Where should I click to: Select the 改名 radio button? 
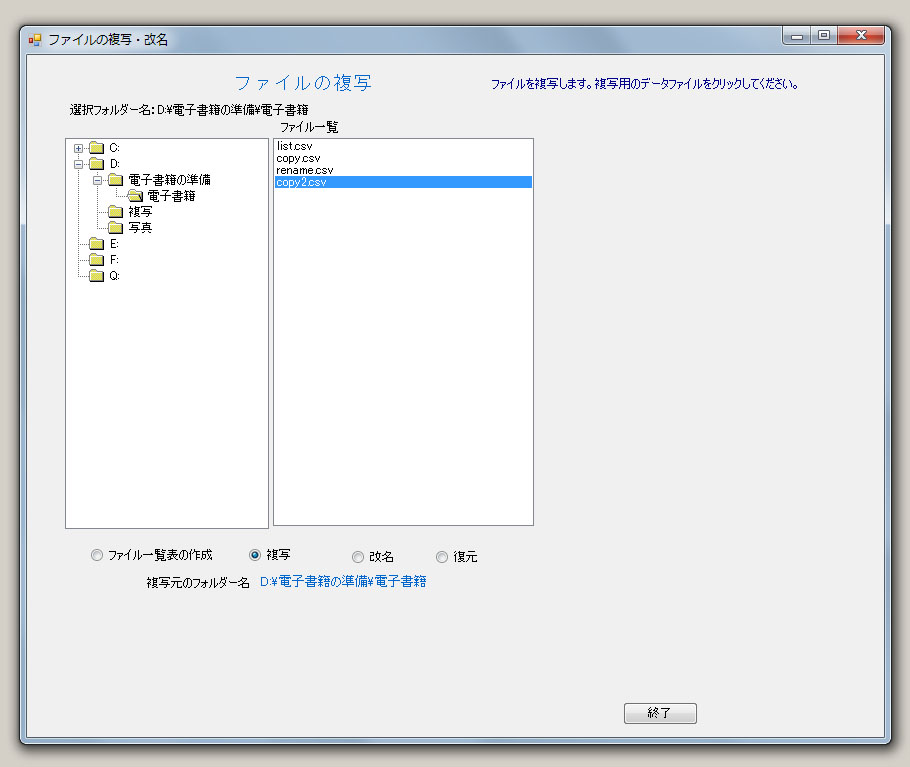pyautogui.click(x=358, y=557)
